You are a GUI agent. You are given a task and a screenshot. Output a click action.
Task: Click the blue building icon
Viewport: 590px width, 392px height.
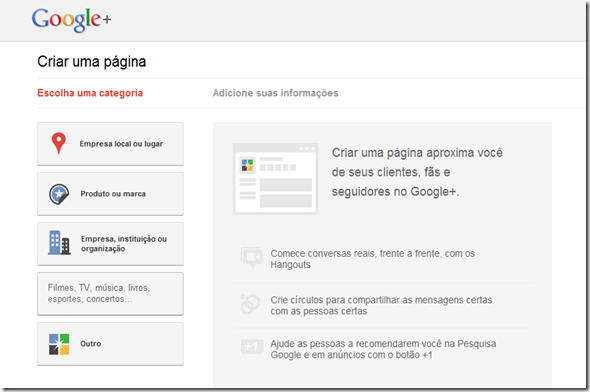[x=59, y=243]
